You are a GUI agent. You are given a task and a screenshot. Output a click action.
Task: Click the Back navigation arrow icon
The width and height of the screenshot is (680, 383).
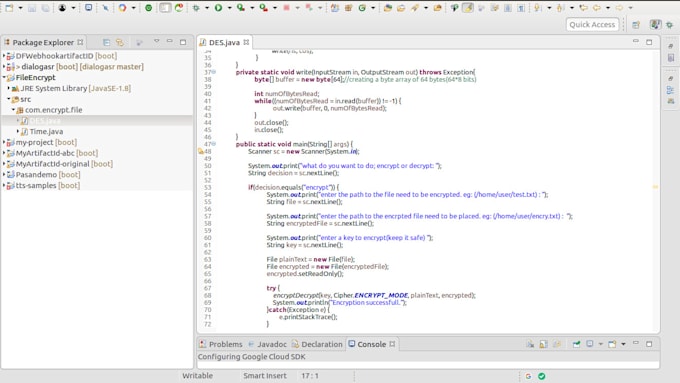(597, 8)
